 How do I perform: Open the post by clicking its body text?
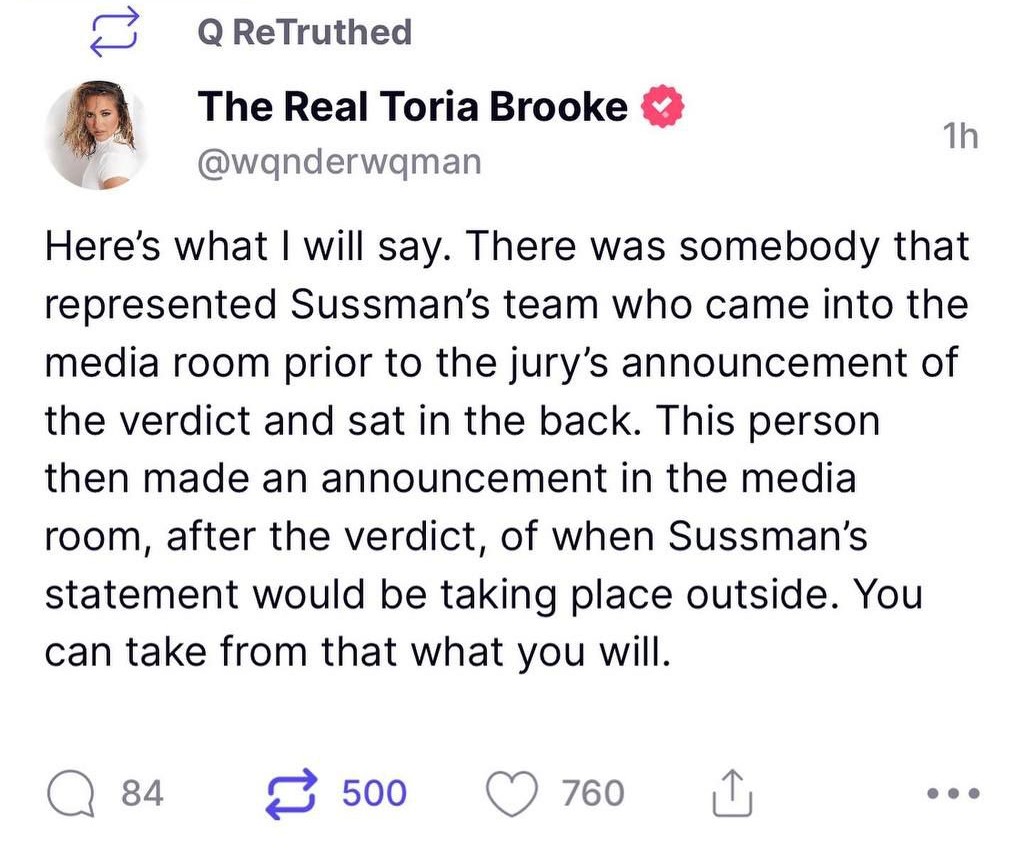tap(506, 449)
